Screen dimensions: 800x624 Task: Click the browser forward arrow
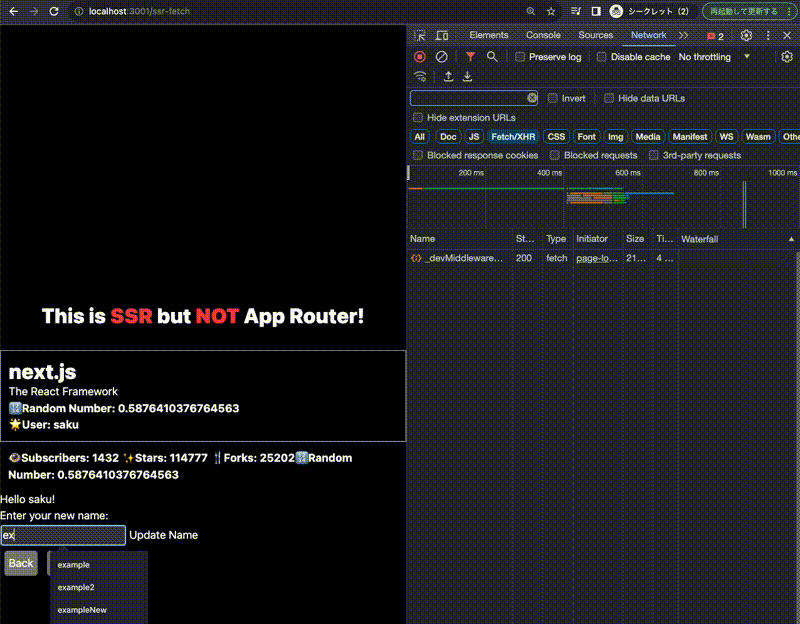[x=34, y=11]
